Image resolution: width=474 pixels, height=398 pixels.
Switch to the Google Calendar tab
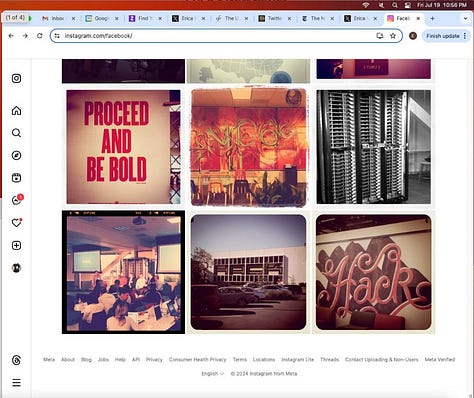101,18
